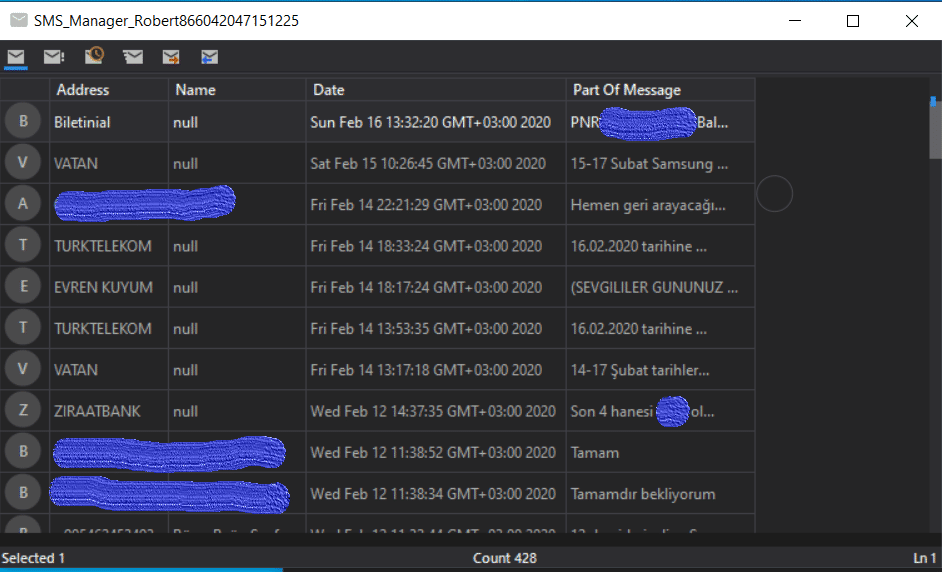
Task: Click null name cell in ZIRAATBANK row
Action: [237, 411]
